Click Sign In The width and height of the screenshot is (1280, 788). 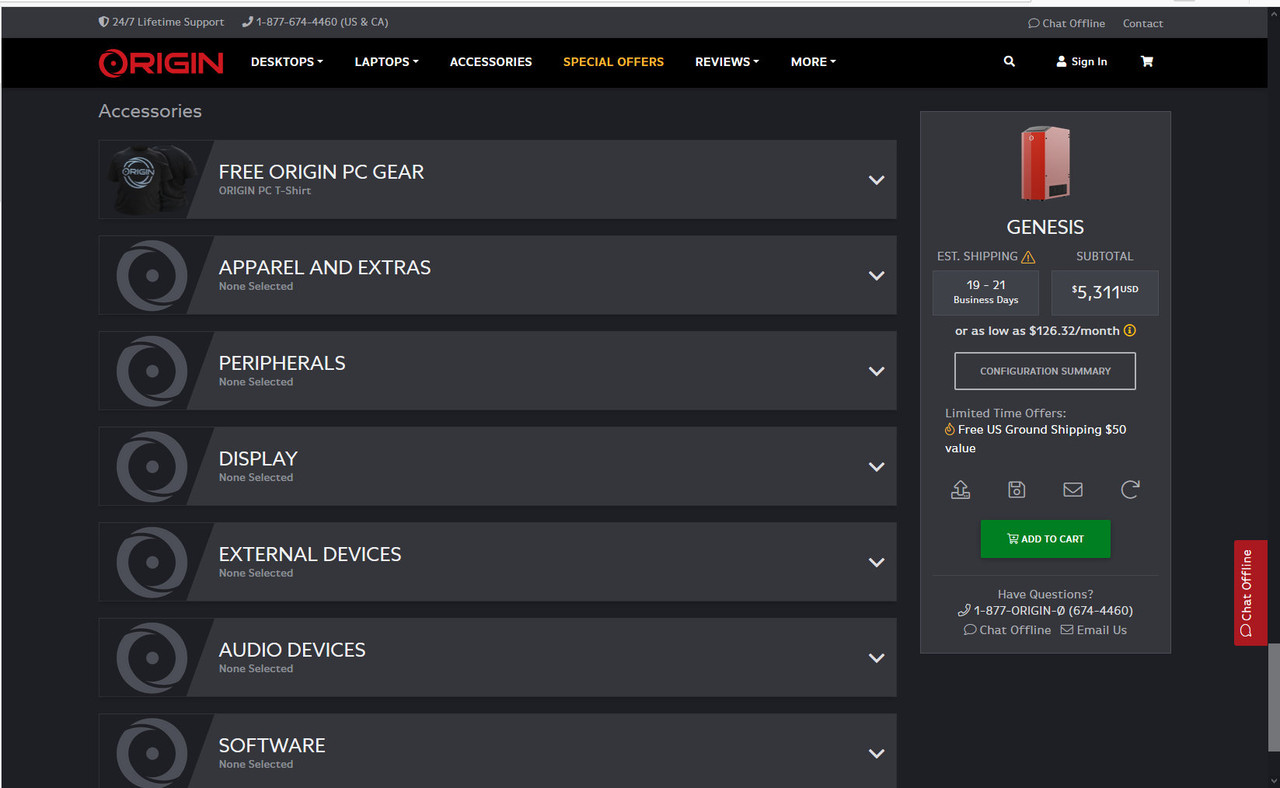[x=1081, y=62]
